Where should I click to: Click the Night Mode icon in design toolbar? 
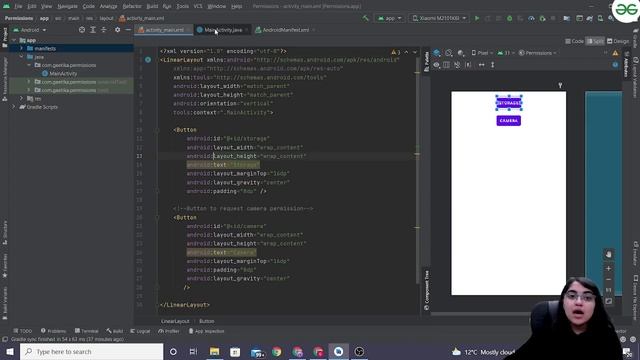(461, 53)
